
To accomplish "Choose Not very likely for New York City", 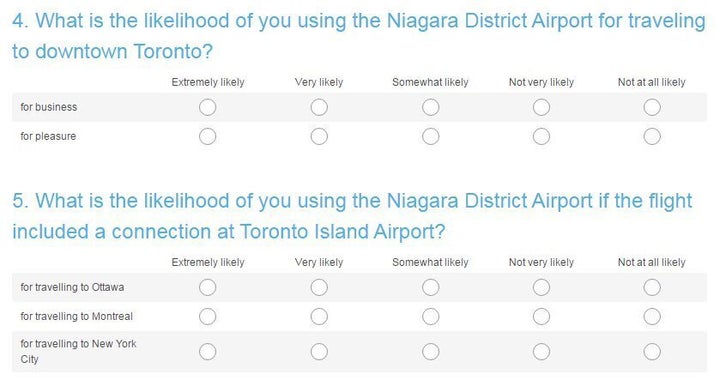I will pos(541,352).
